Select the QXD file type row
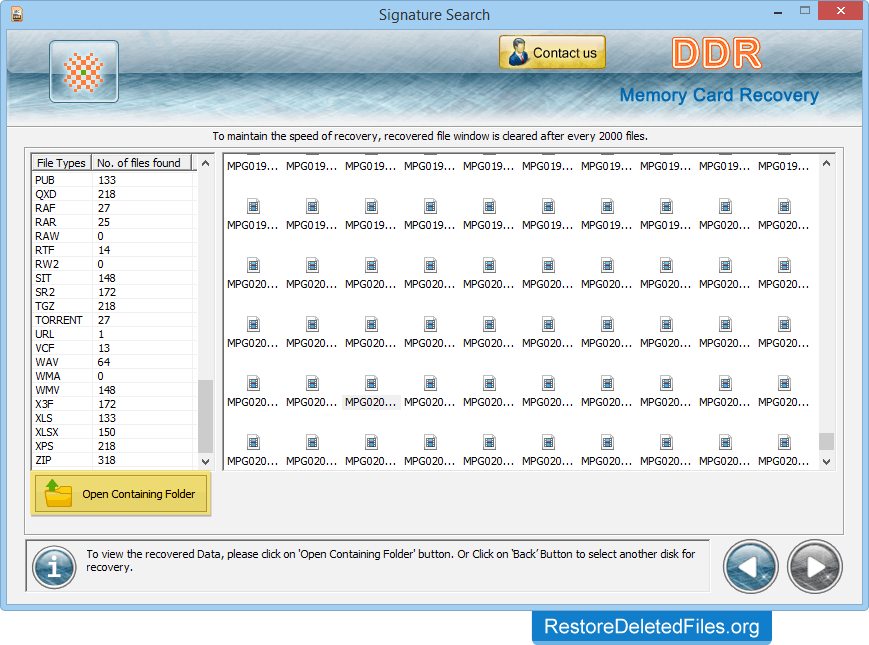The width and height of the screenshot is (869, 645). coord(114,194)
